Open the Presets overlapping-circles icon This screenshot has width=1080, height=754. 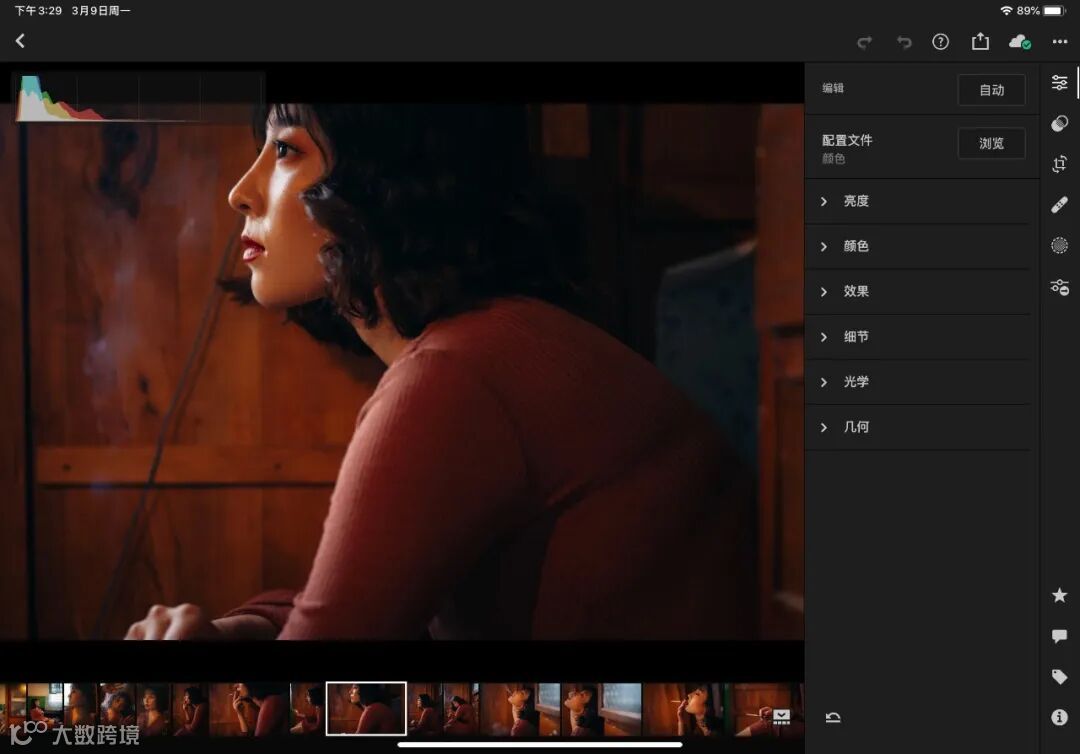1059,123
